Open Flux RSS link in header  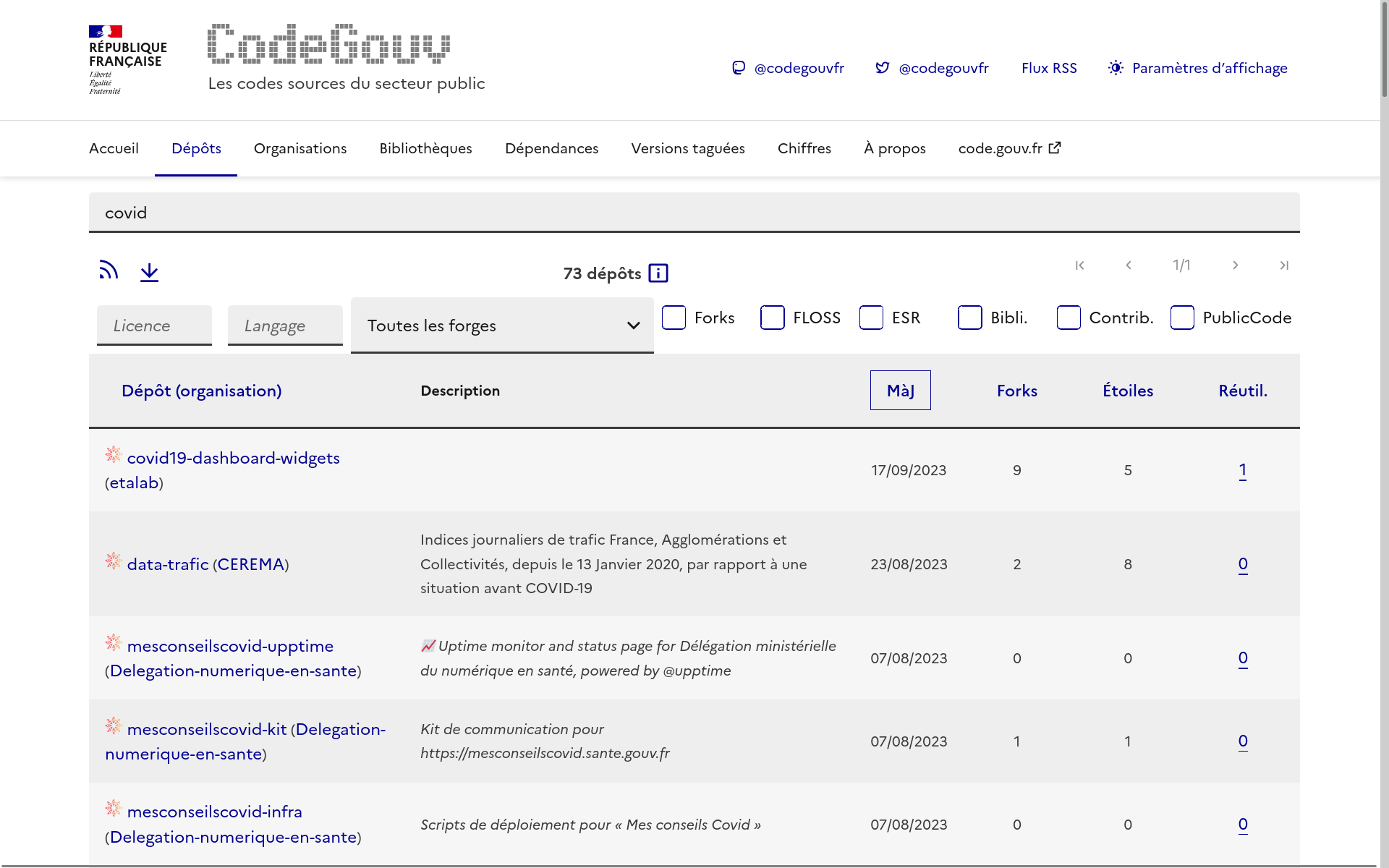point(1049,68)
